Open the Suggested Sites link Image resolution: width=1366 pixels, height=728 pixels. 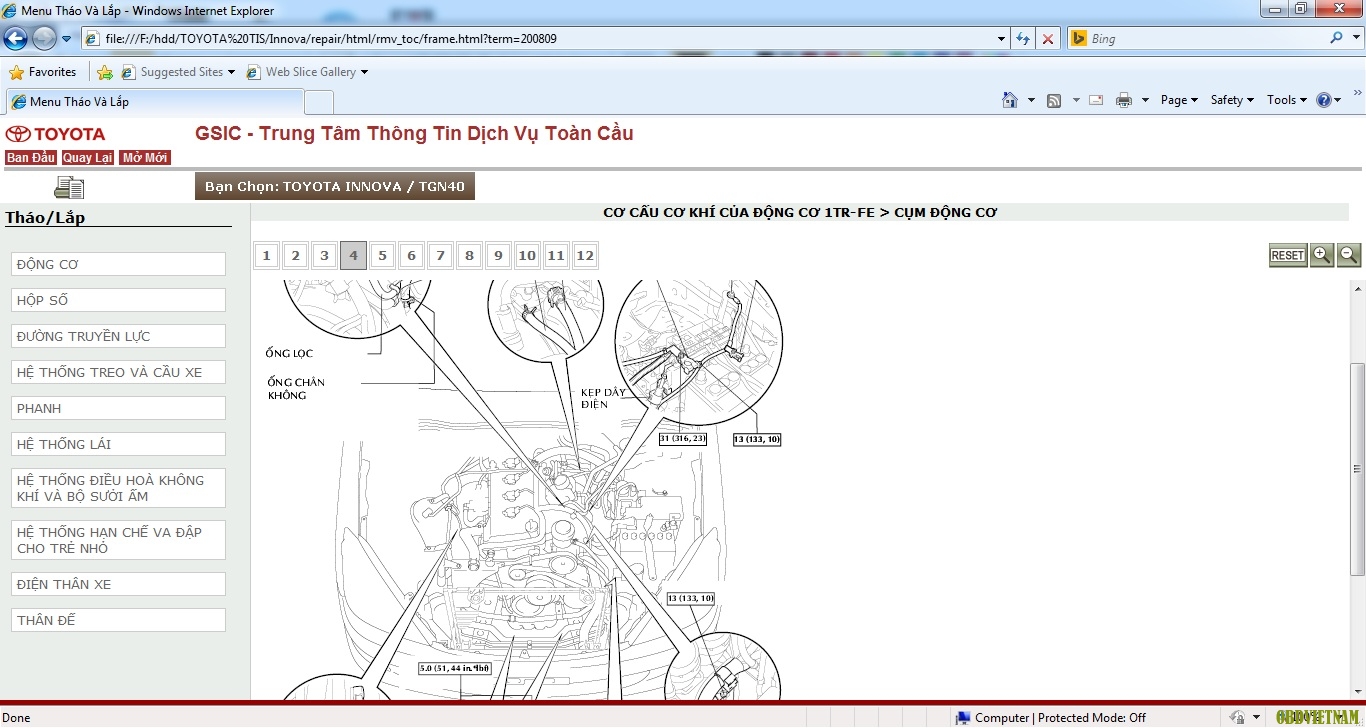point(178,72)
